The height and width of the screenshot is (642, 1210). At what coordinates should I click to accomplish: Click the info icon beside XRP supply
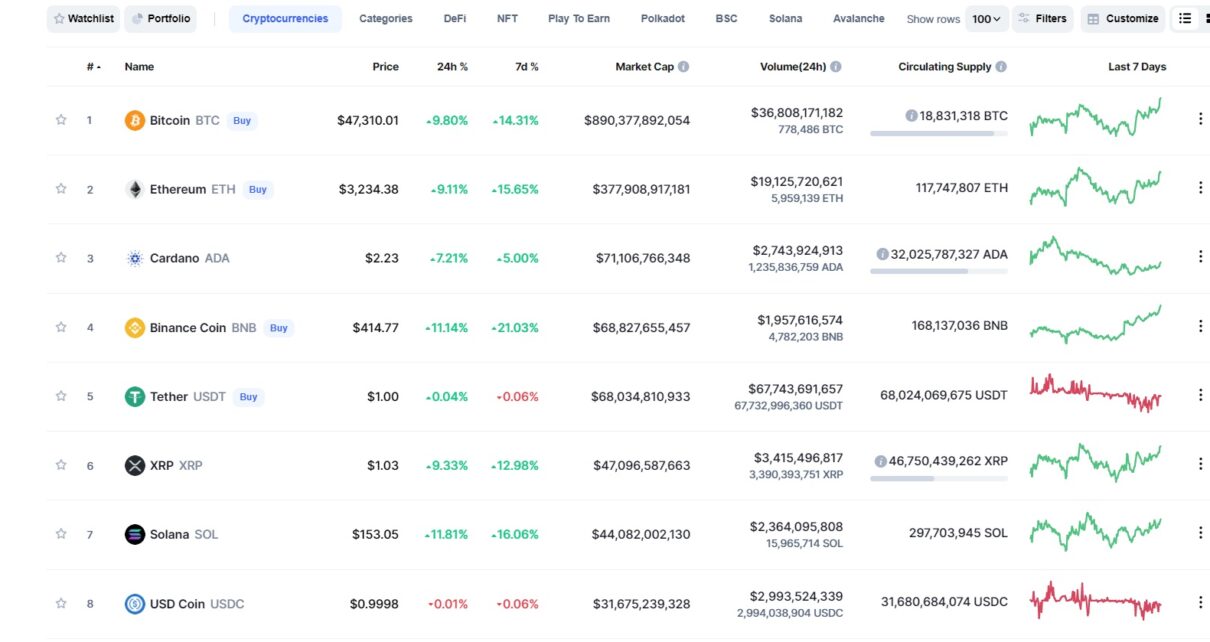[x=880, y=462]
